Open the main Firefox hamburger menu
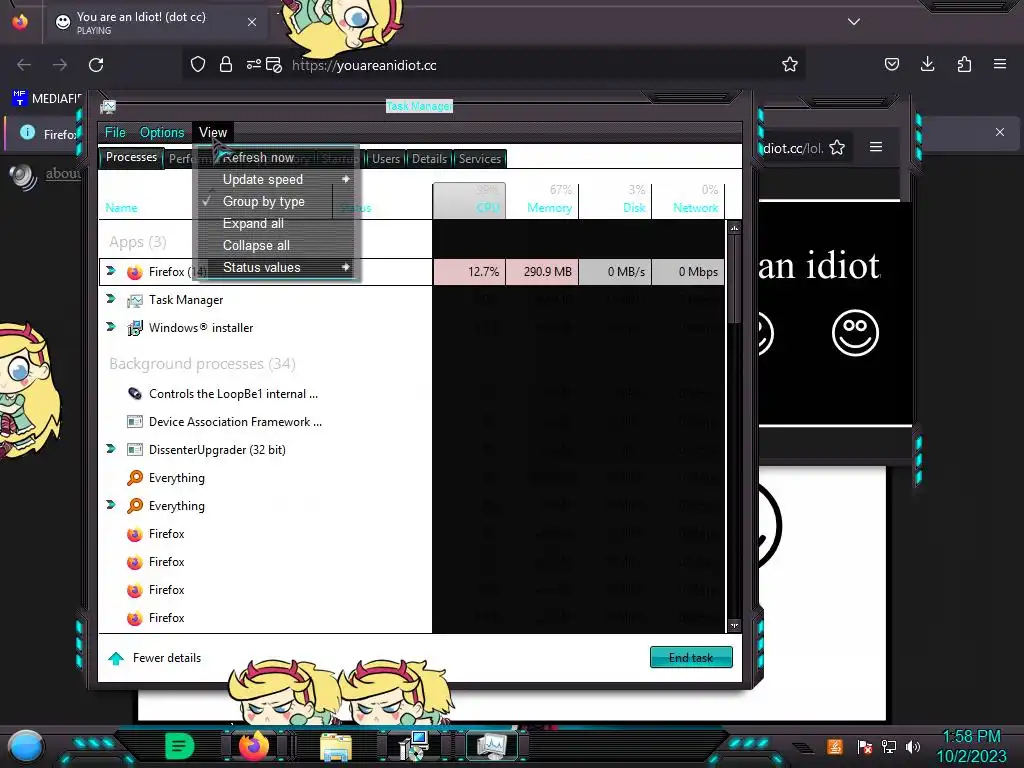This screenshot has width=1024, height=768. 1000,64
